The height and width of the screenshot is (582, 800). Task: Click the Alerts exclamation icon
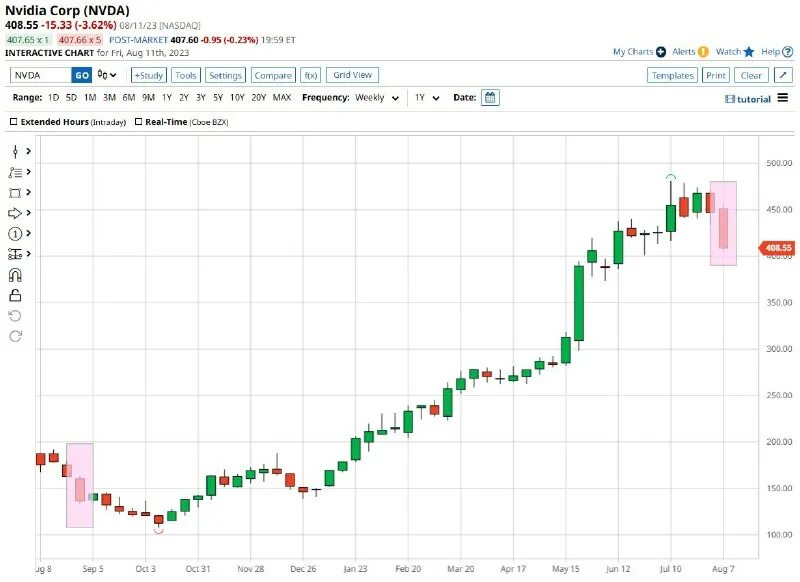[703, 52]
